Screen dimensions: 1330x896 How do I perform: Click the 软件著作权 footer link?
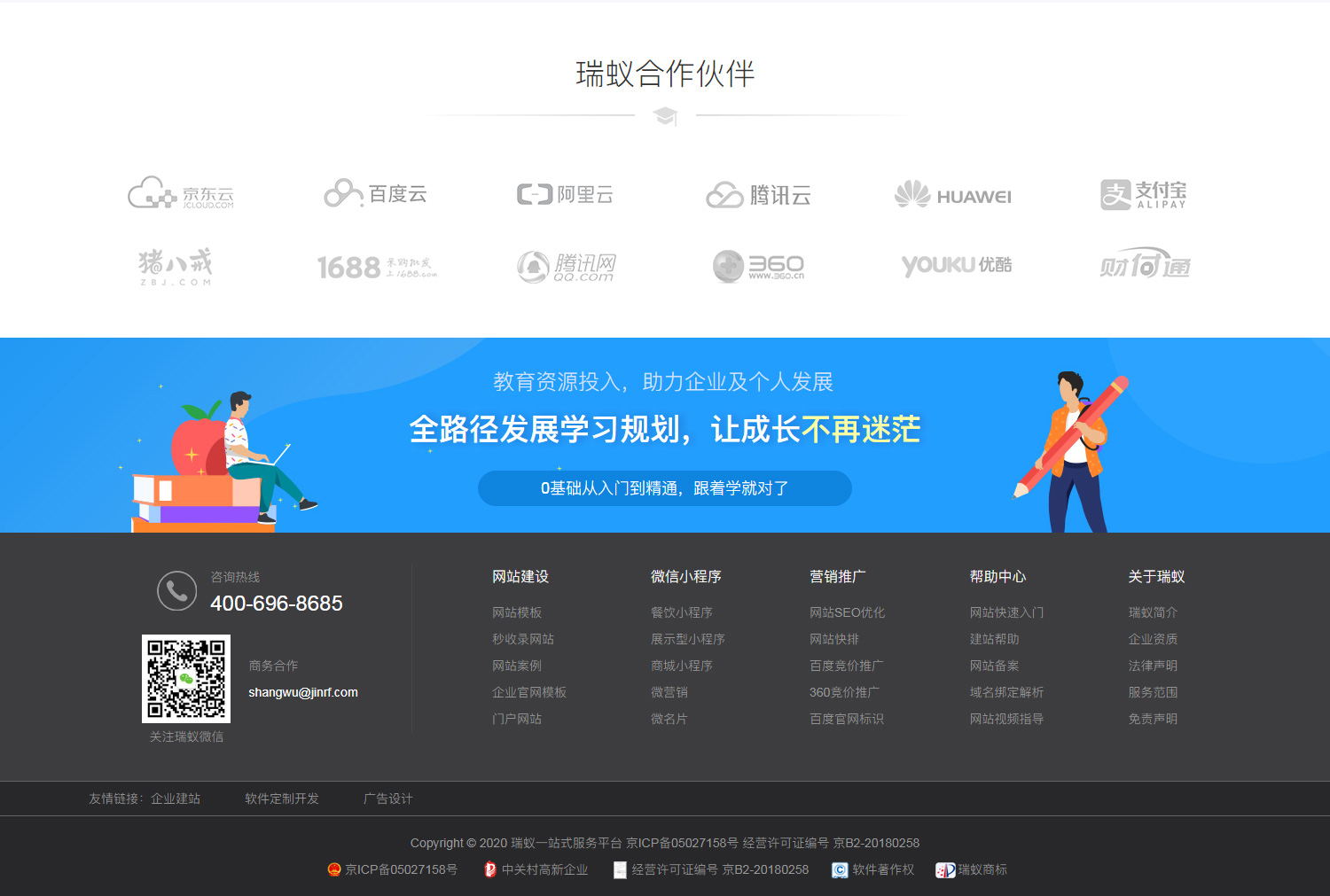[883, 869]
